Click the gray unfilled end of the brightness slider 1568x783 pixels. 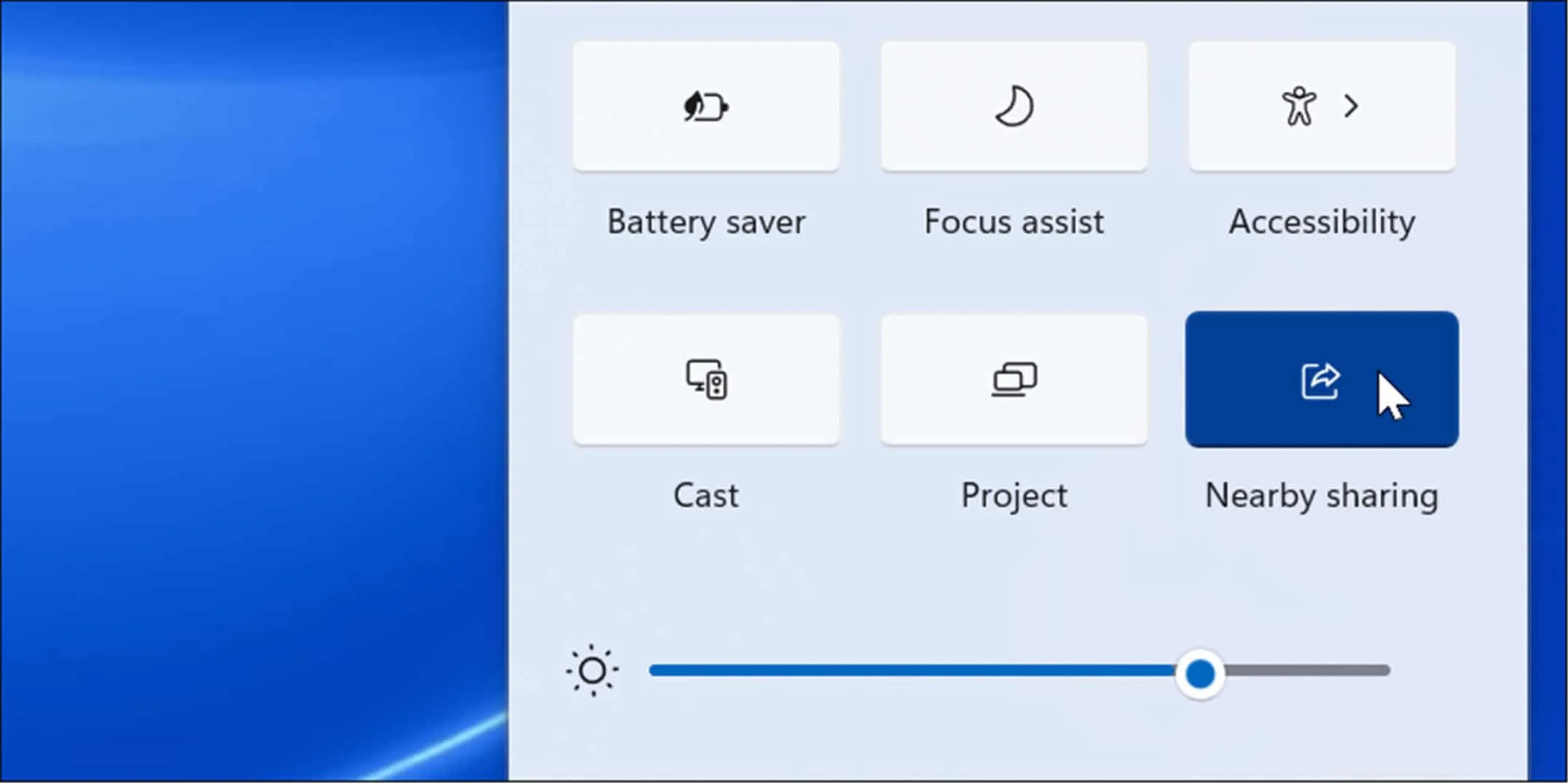(1307, 670)
